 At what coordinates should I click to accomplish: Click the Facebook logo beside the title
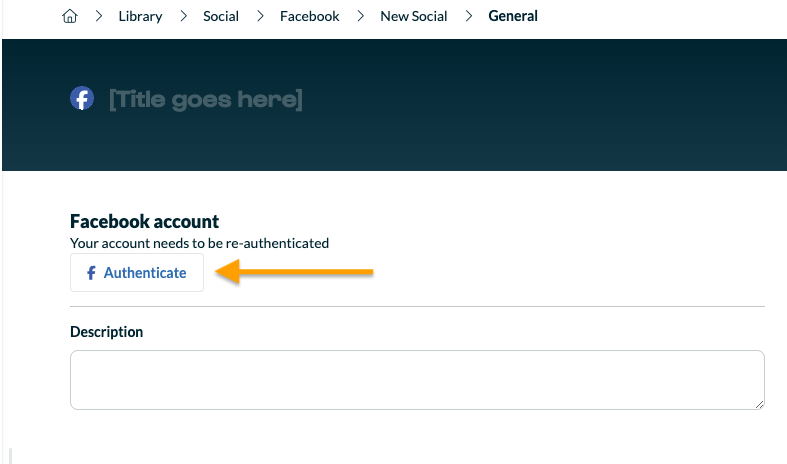[x=82, y=98]
